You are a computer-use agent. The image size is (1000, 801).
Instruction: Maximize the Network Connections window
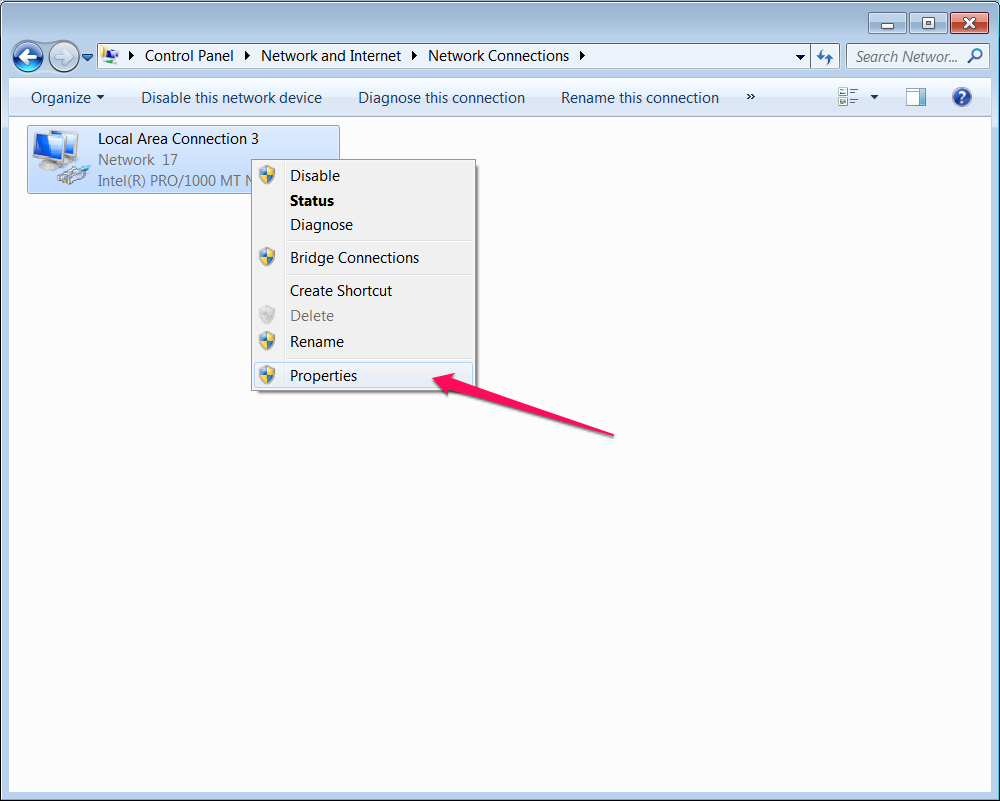pos(928,24)
